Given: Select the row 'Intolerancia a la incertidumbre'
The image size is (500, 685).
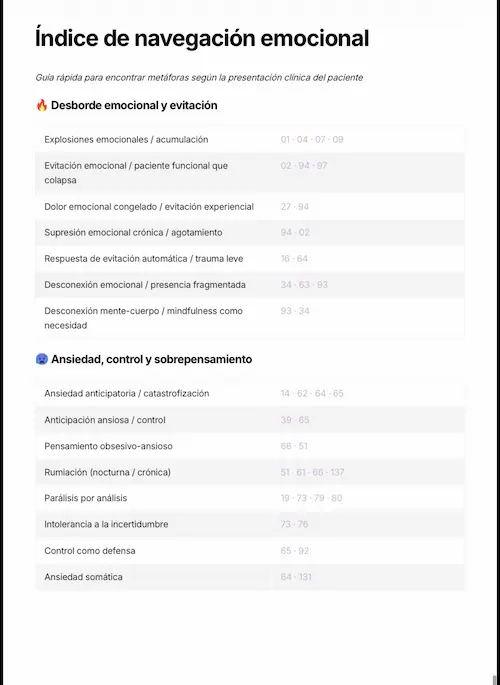Looking at the screenshot, I should tap(250, 524).
